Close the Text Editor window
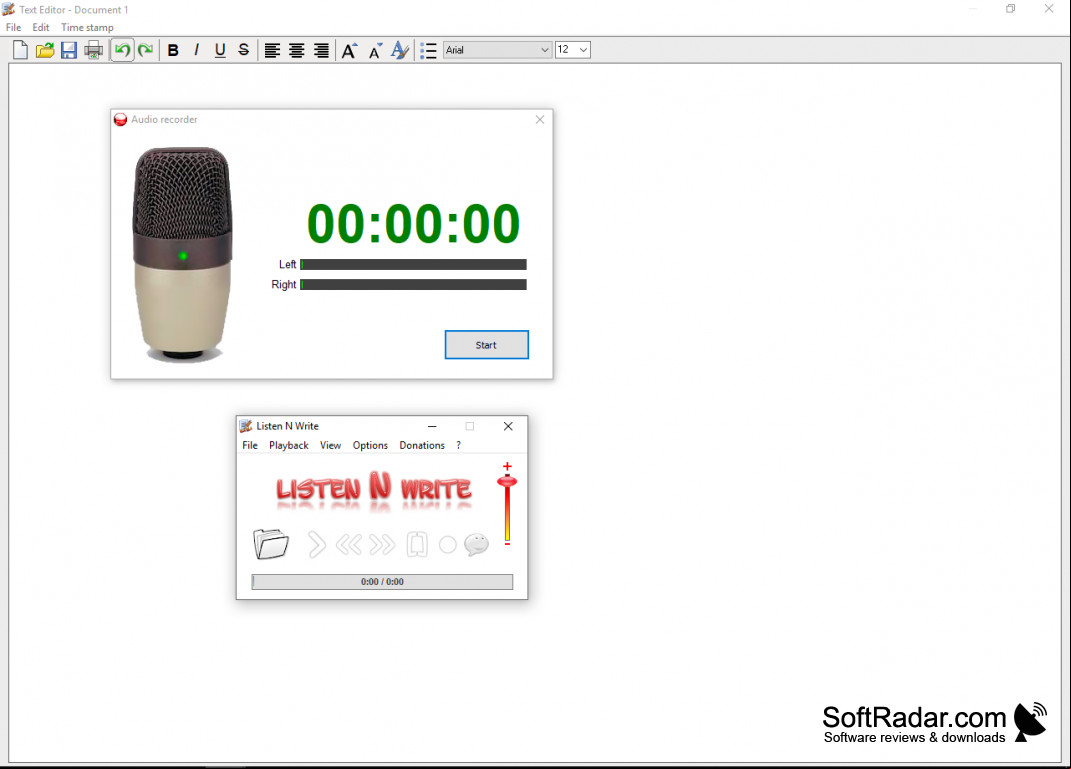1071x769 pixels. pyautogui.click(x=1049, y=9)
